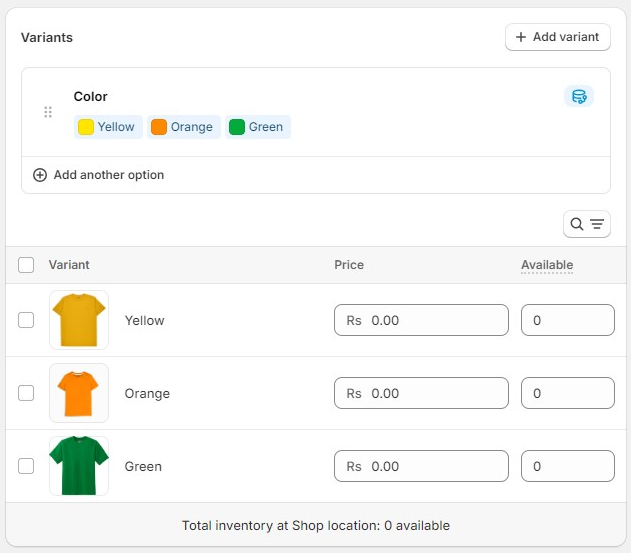631x553 pixels.
Task: Click the connected metafield database icon
Action: pos(579,97)
